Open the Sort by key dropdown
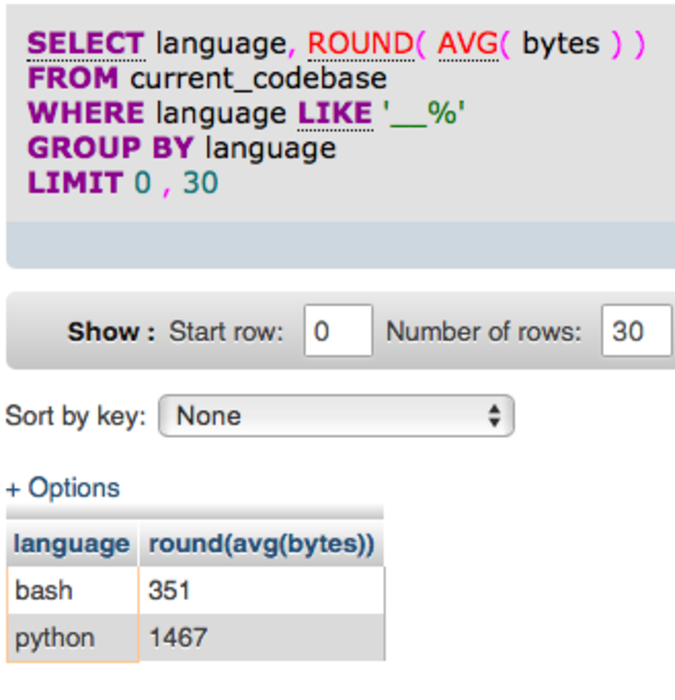This screenshot has width=675, height=700. click(x=336, y=416)
